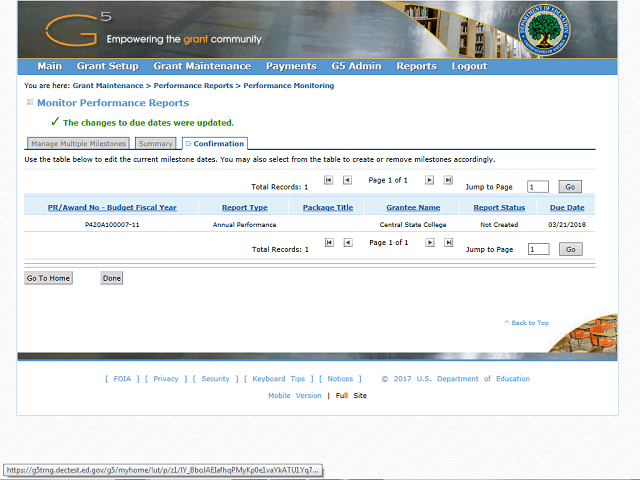The image size is (640, 480).
Task: Click icon beside Monitor Performance Reports heading
Action: 30,102
